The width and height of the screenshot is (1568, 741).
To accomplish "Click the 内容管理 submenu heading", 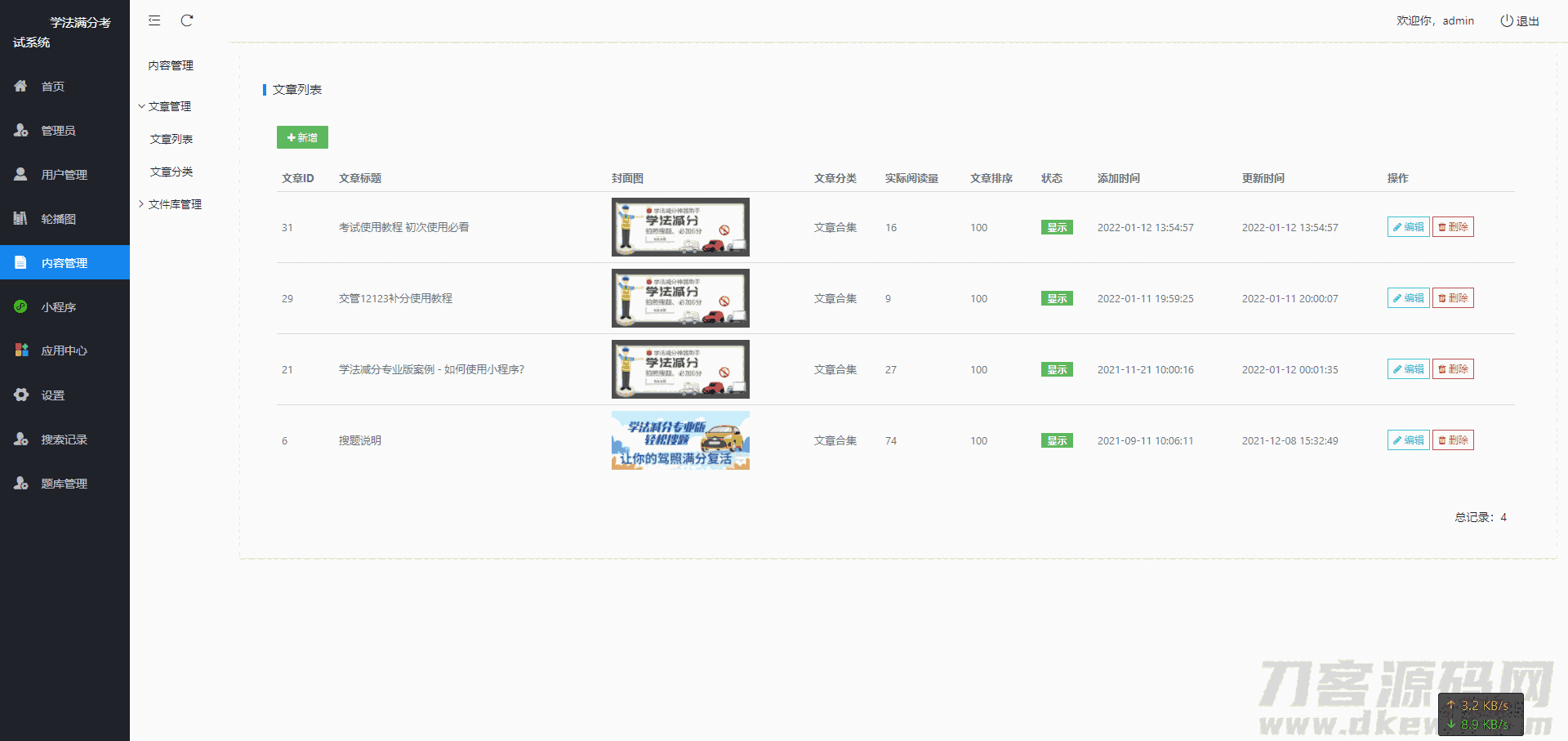I will tap(171, 65).
